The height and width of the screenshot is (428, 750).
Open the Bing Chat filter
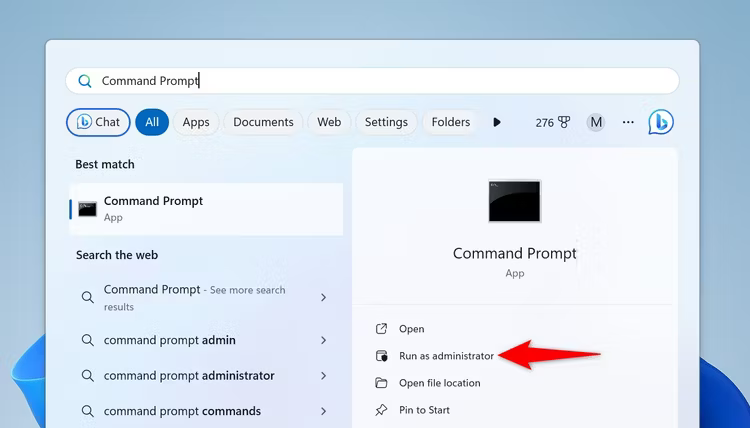(98, 122)
